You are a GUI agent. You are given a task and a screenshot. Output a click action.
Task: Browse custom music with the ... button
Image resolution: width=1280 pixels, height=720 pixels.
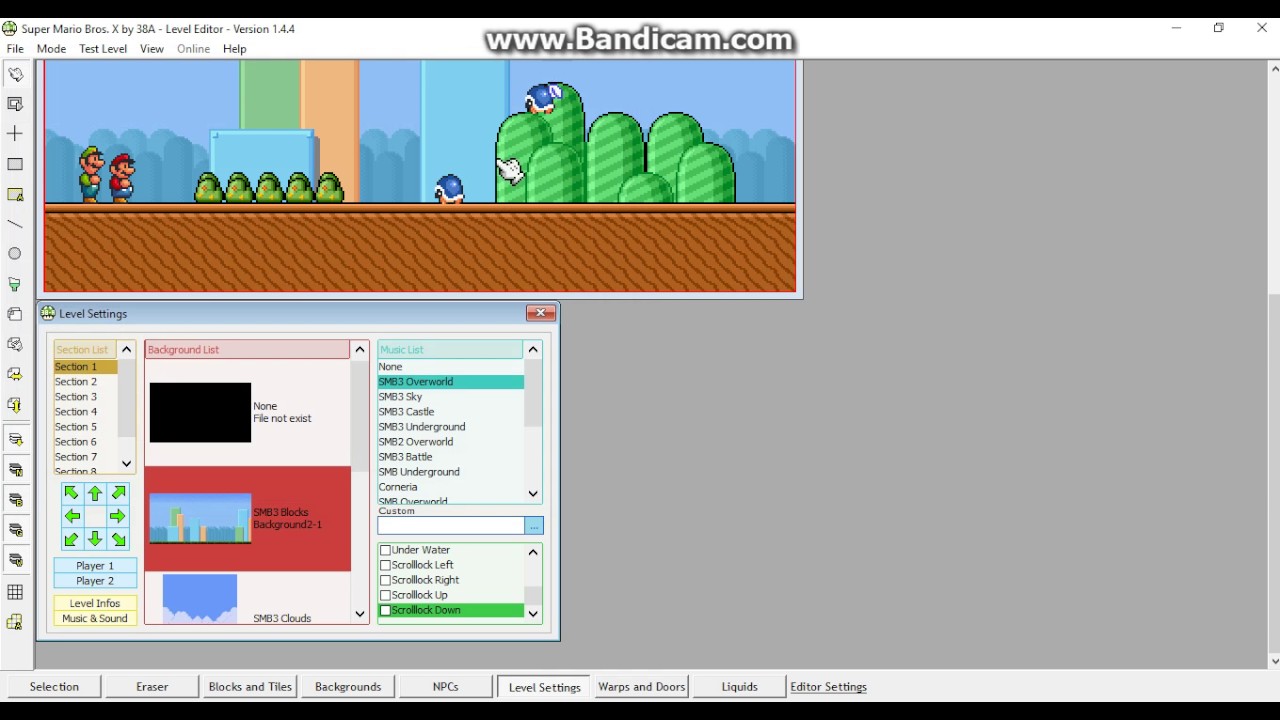click(x=533, y=526)
